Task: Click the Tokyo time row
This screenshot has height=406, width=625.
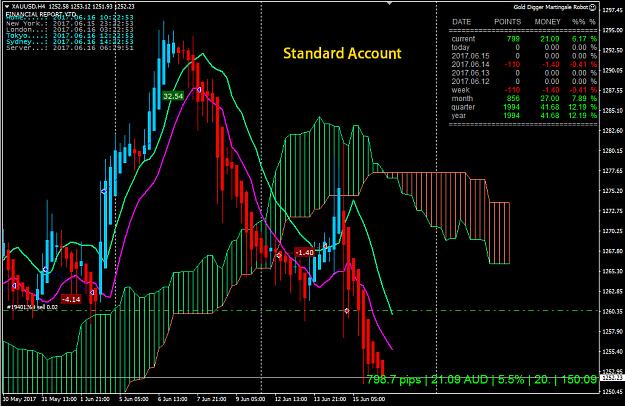Action: 70,35
